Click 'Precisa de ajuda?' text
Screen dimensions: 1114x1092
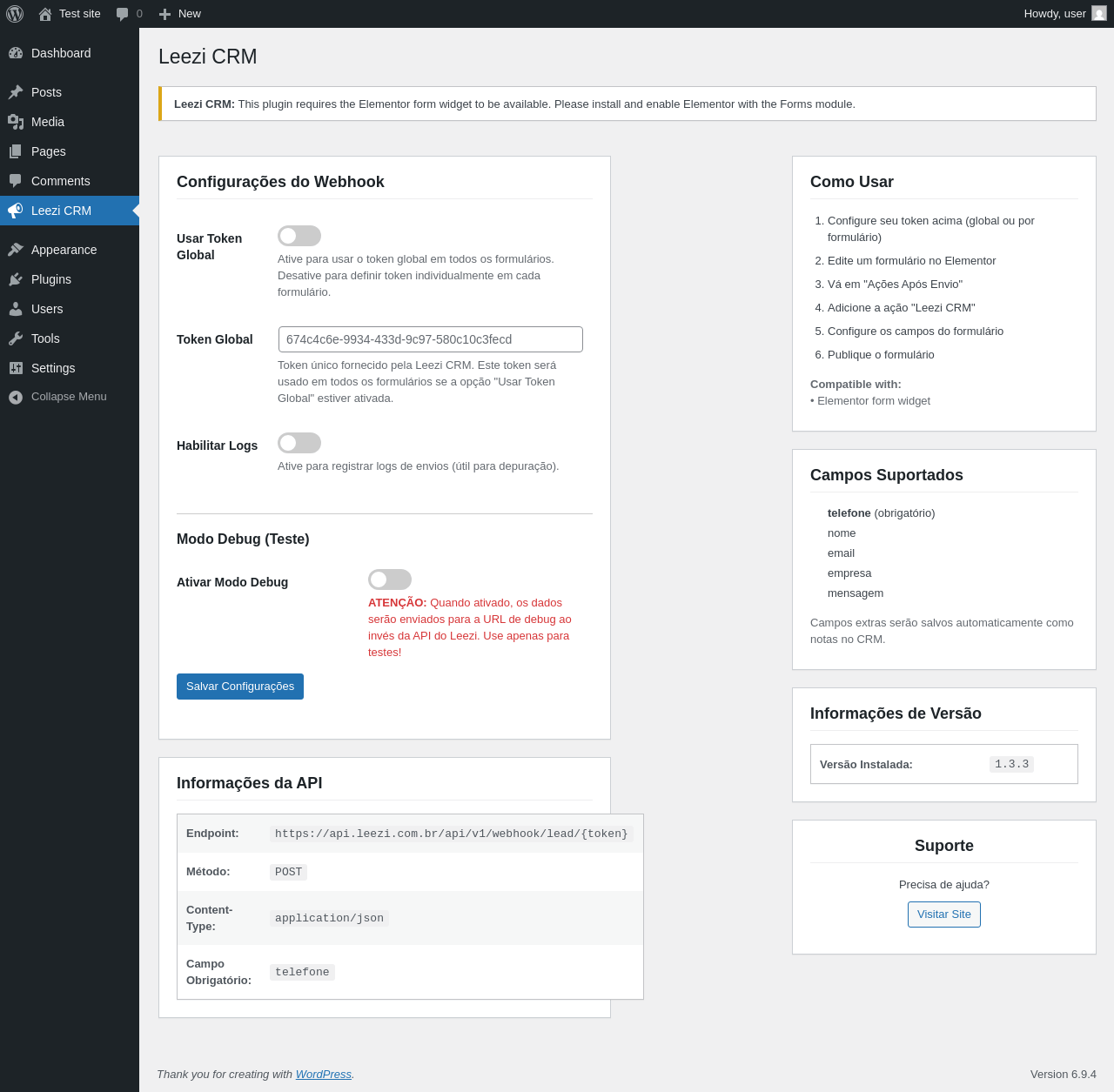pyautogui.click(x=944, y=885)
